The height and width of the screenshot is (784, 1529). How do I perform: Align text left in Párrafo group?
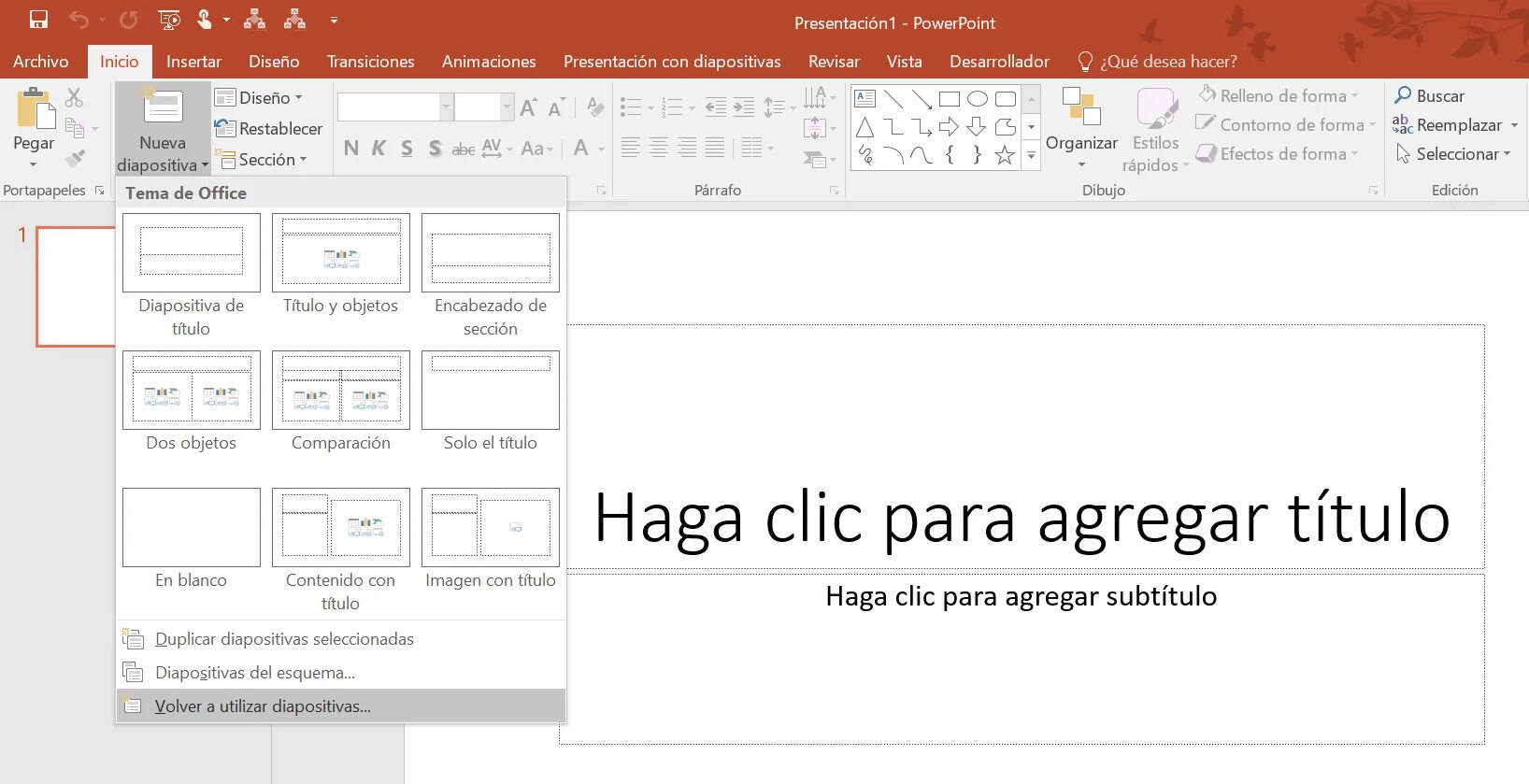click(631, 147)
